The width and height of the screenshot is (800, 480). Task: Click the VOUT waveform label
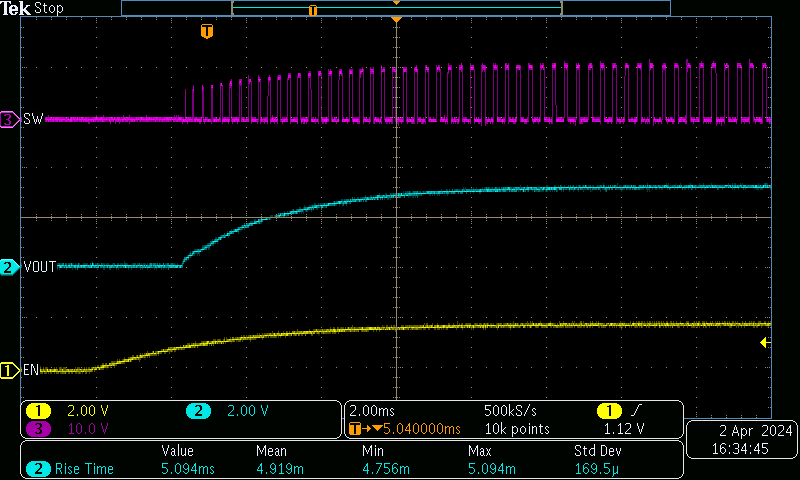pos(40,267)
